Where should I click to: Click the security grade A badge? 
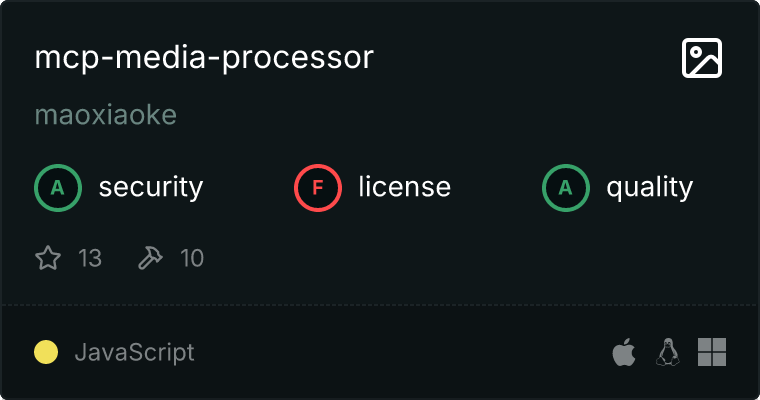[x=57, y=187]
